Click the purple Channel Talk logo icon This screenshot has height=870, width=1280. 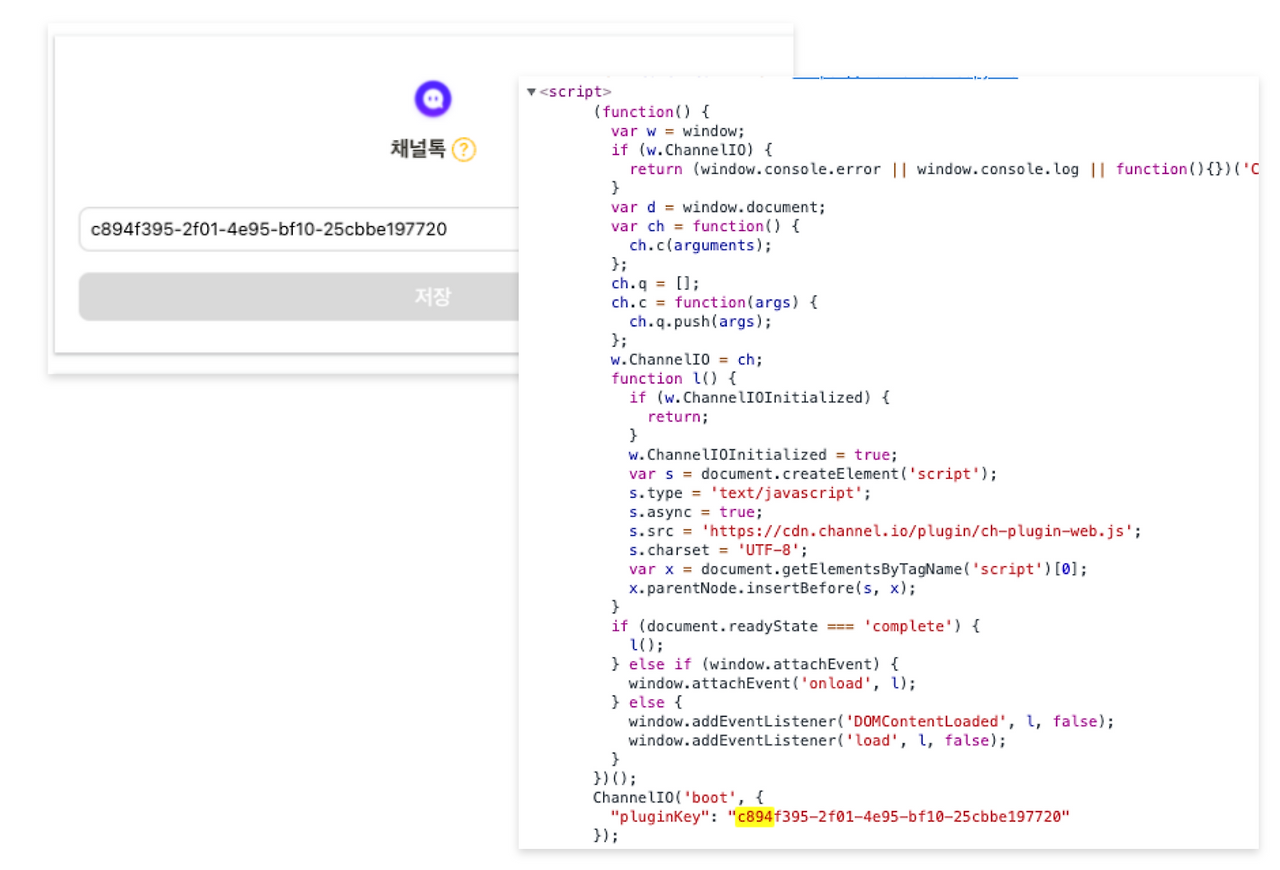click(433, 99)
